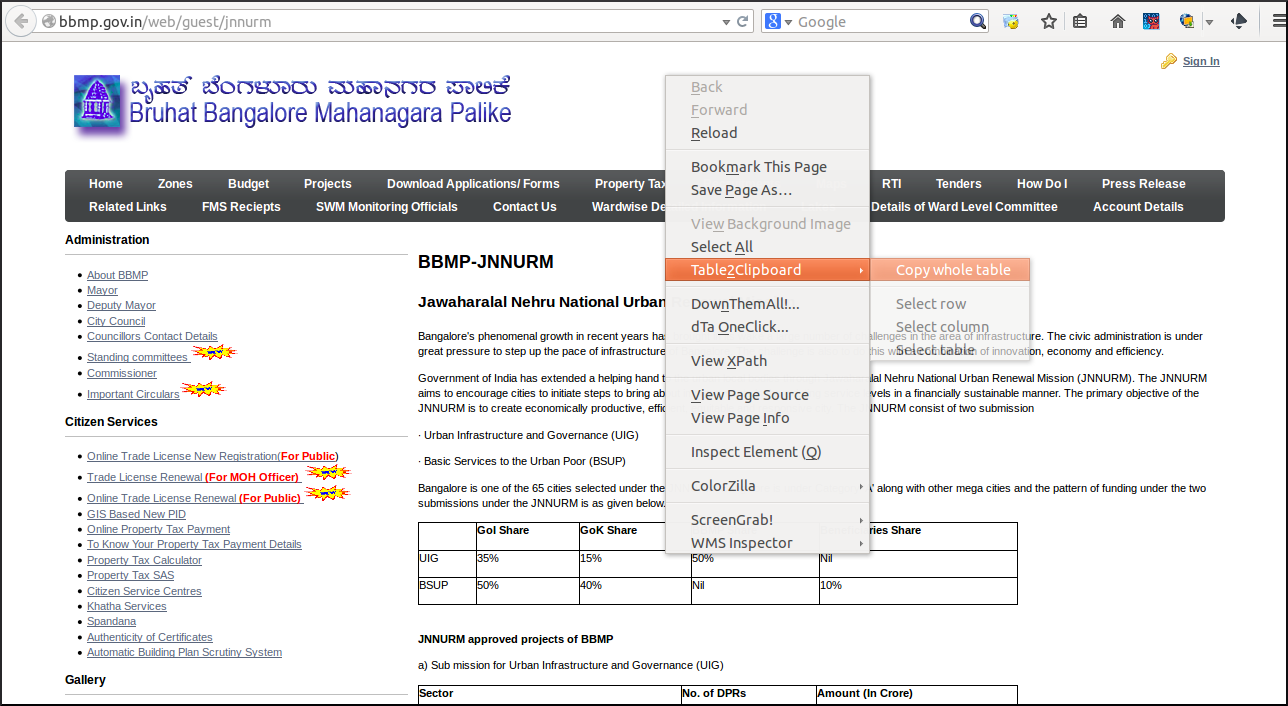Click the magnifier search icon in search box
Image resolution: width=1288 pixels, height=706 pixels.
pyautogui.click(x=978, y=21)
